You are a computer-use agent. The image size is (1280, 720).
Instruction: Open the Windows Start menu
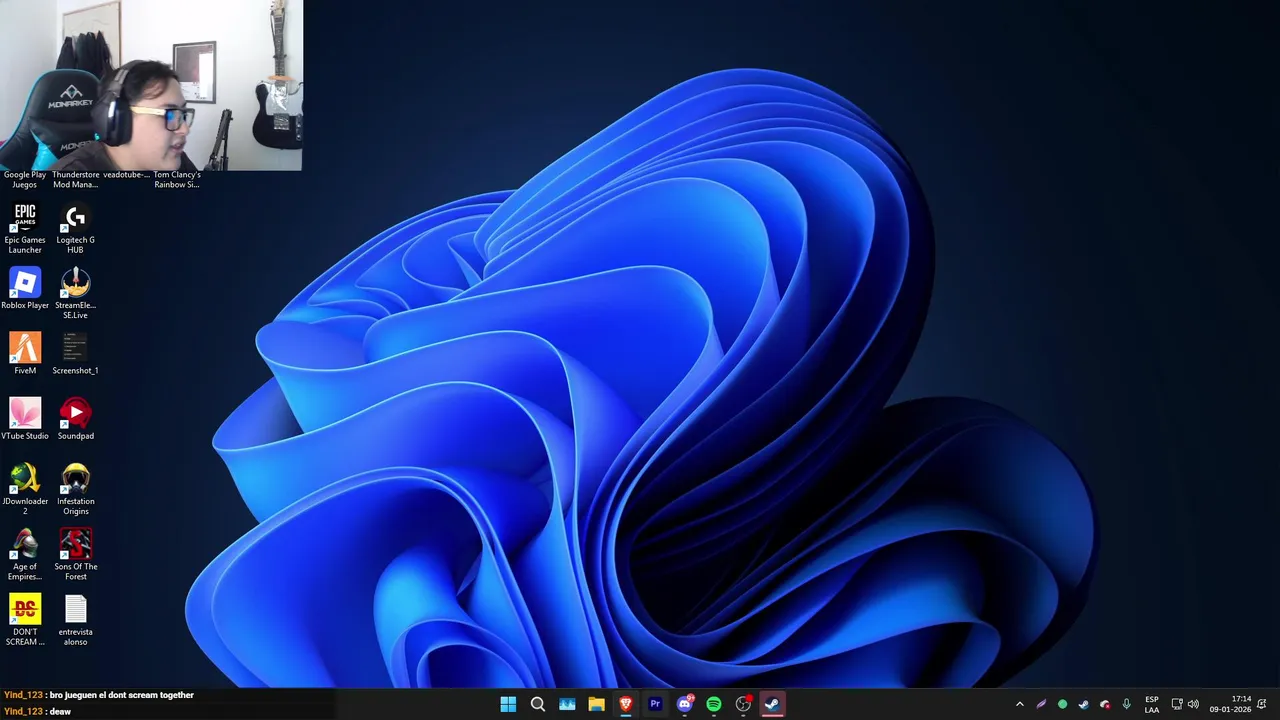click(508, 704)
